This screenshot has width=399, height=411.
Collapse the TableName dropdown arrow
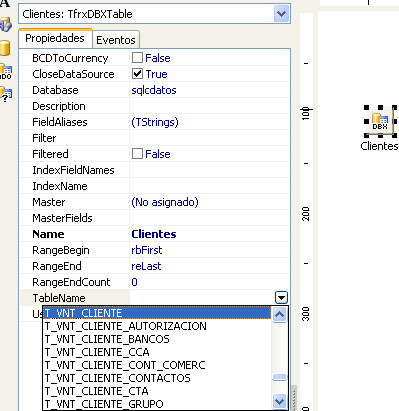coord(281,297)
